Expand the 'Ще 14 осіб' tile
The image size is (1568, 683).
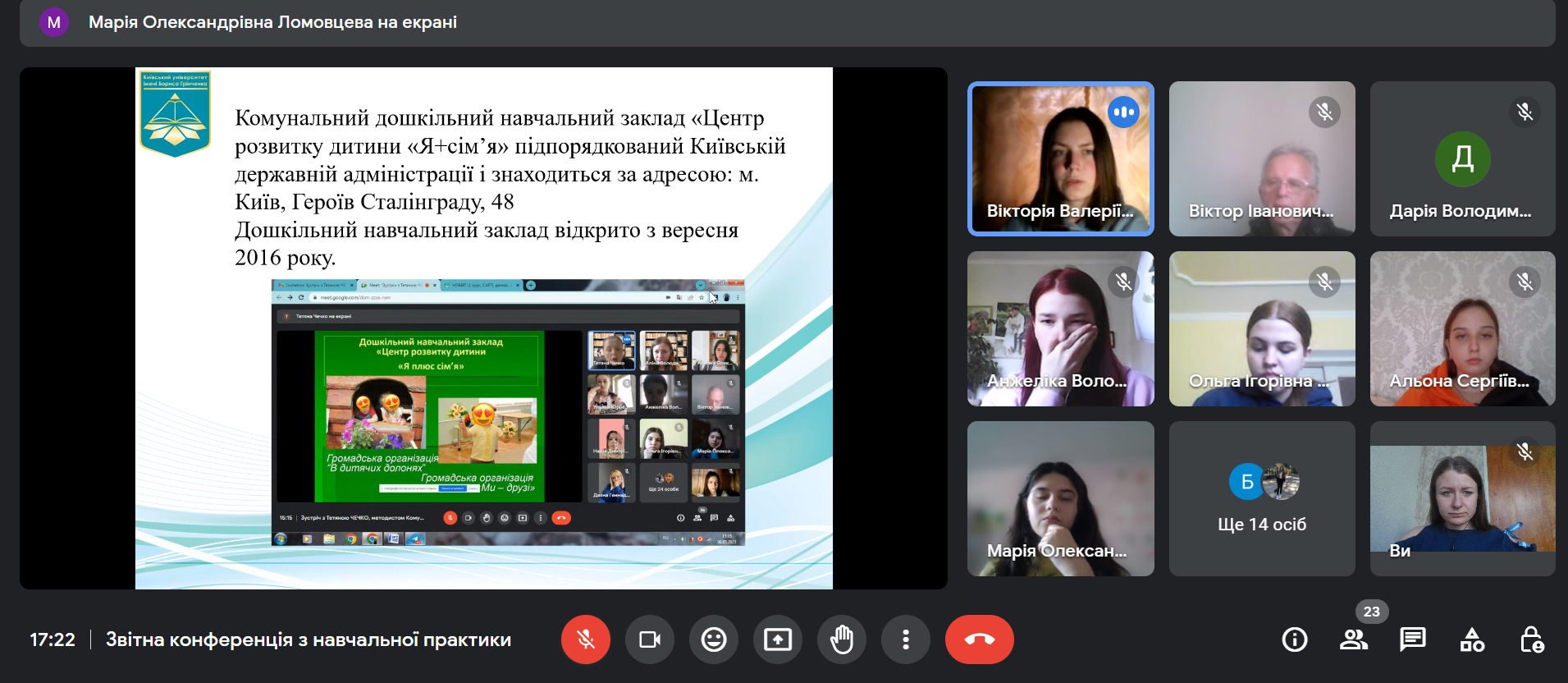tap(1261, 498)
